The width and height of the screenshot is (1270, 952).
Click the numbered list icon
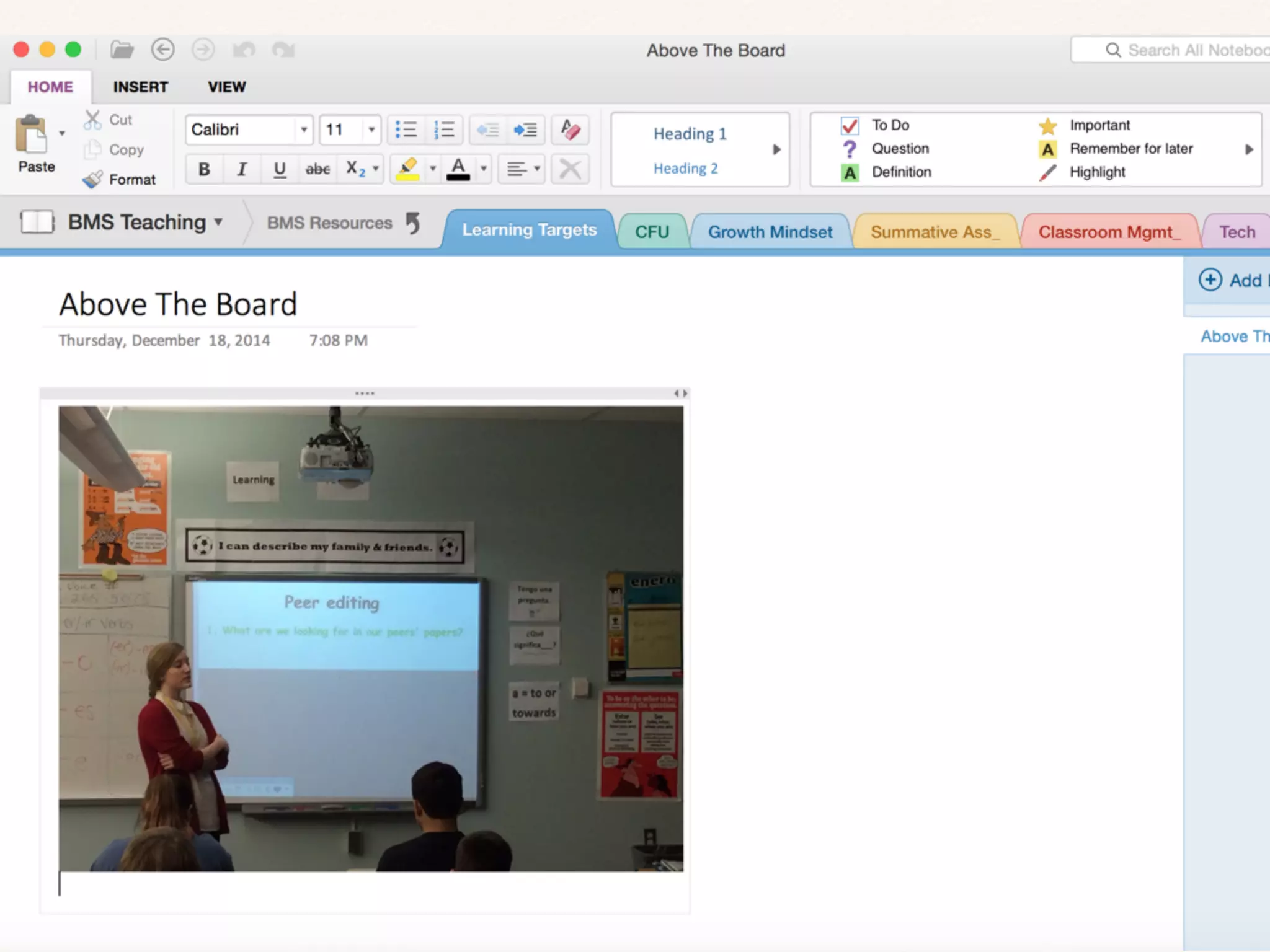point(444,130)
